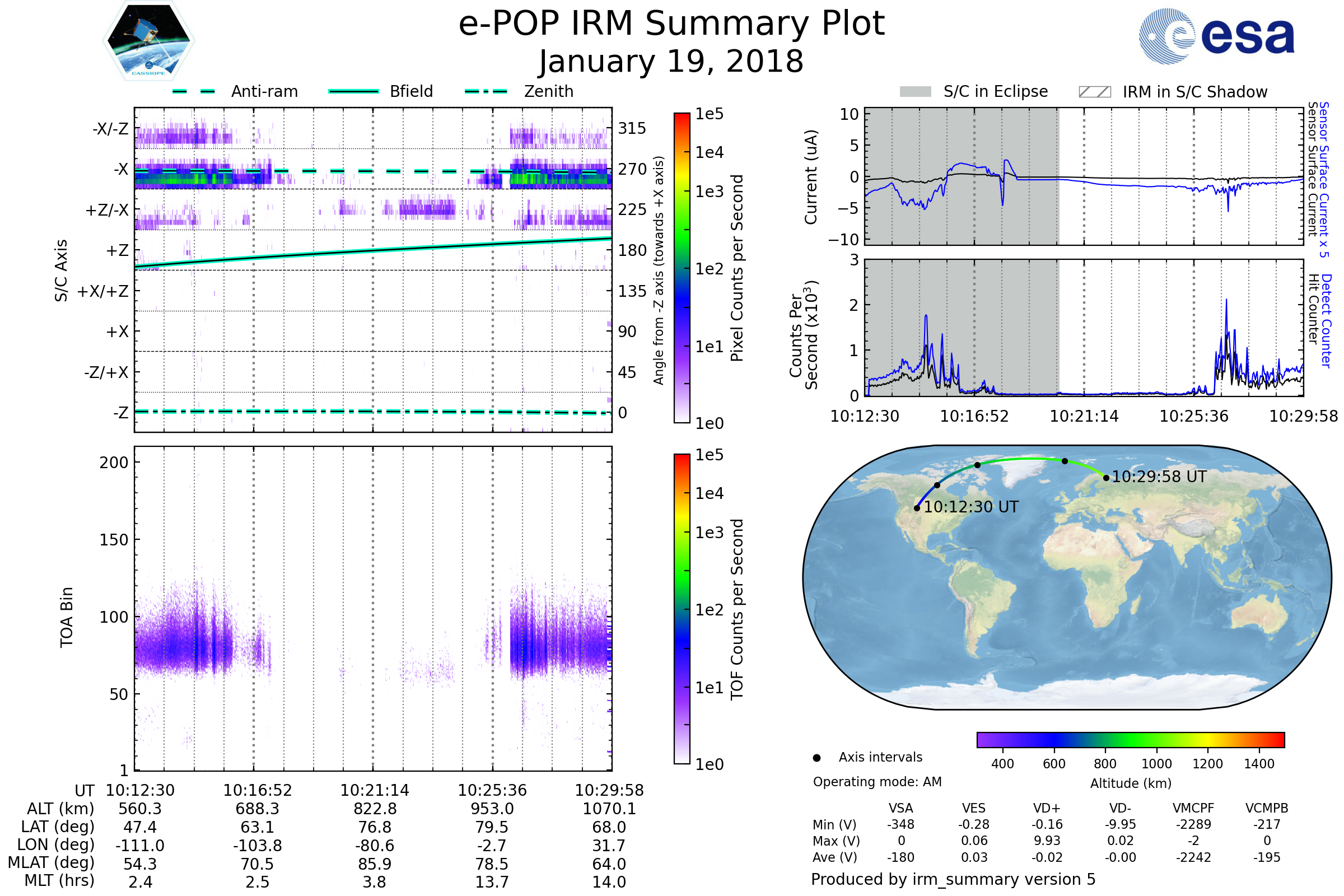Click the Detect Counter blue axis label
The width and height of the screenshot is (1344, 896).
click(1327, 320)
